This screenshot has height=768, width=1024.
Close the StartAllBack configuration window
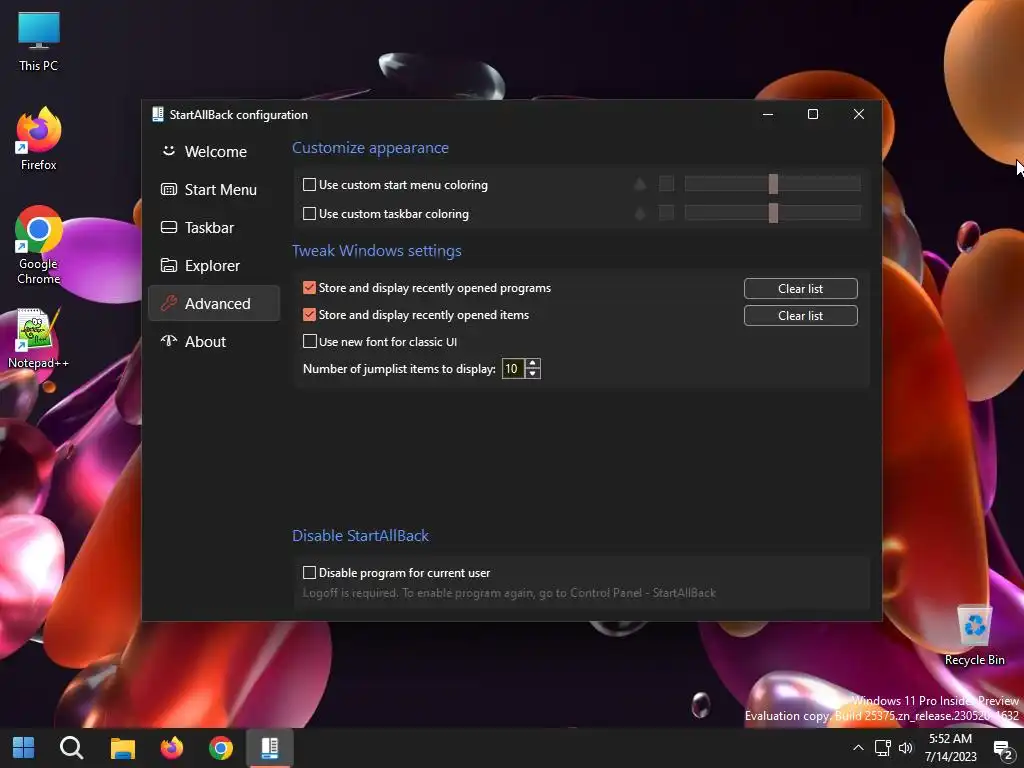(859, 114)
